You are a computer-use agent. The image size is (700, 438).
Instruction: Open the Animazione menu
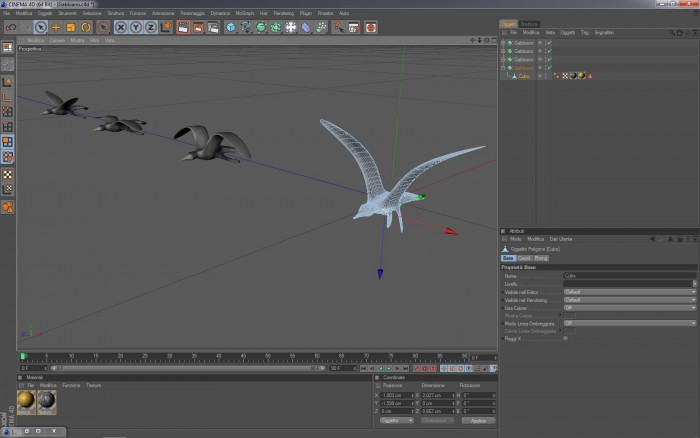tap(163, 13)
